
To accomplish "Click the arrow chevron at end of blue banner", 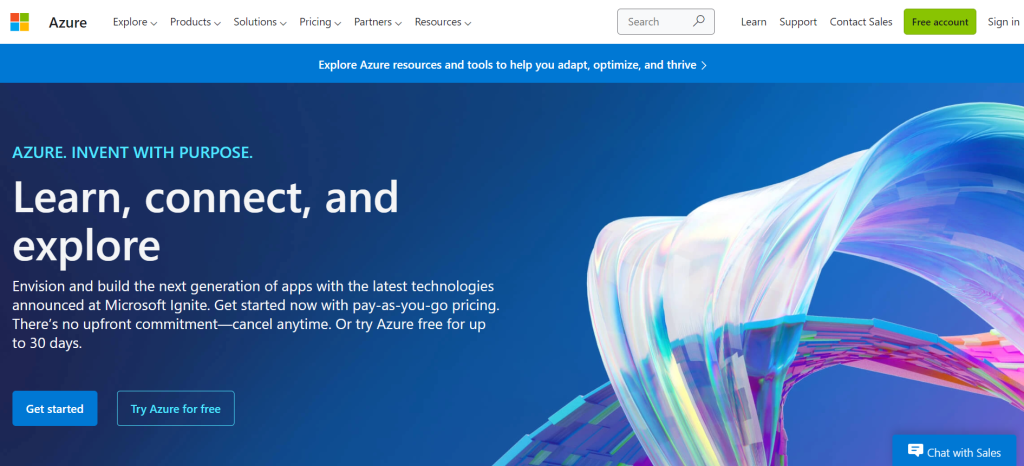I will coord(703,65).
